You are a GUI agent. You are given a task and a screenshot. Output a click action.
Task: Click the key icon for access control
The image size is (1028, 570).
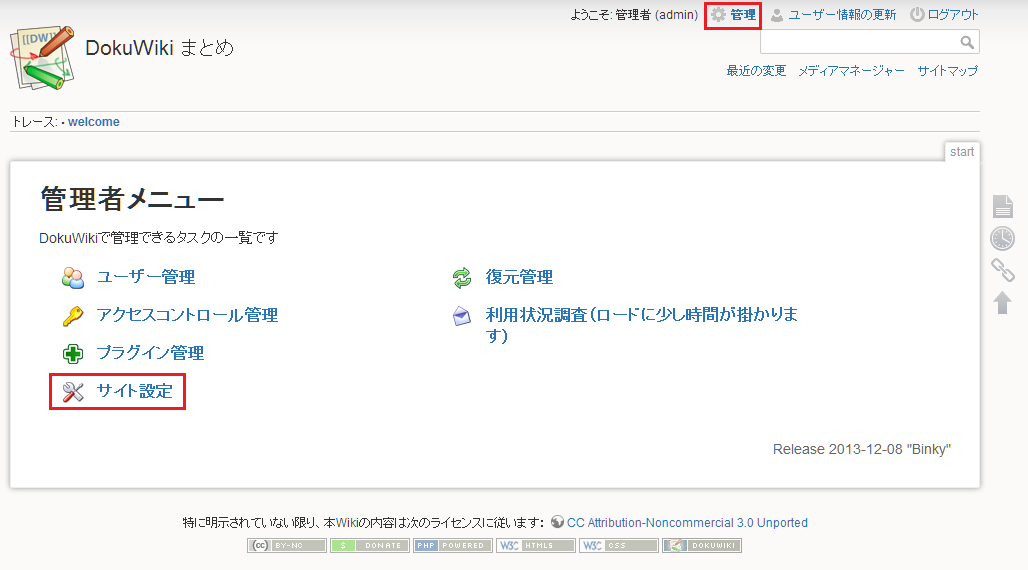(x=73, y=316)
